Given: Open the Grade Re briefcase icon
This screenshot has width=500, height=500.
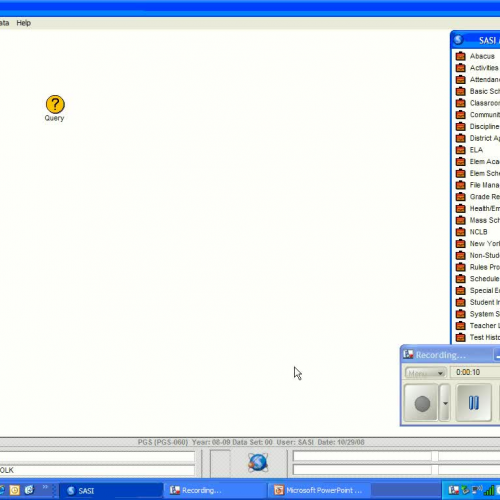Looking at the screenshot, I should (460, 197).
